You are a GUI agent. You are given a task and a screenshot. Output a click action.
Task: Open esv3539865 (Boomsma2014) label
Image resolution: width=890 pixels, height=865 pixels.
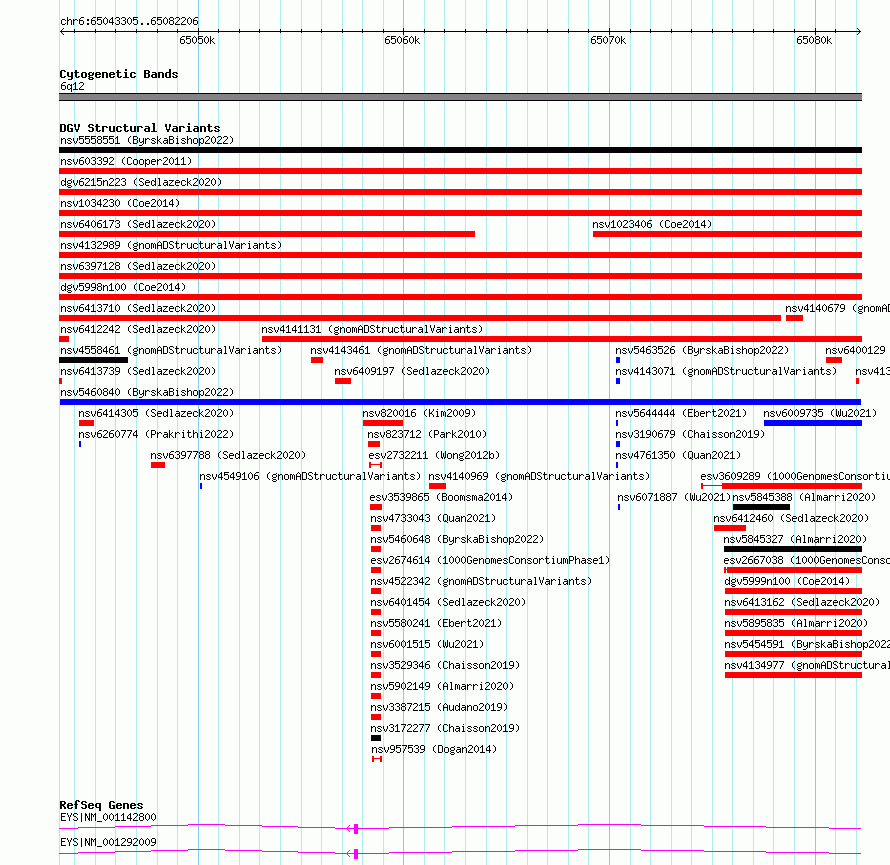pyautogui.click(x=441, y=497)
